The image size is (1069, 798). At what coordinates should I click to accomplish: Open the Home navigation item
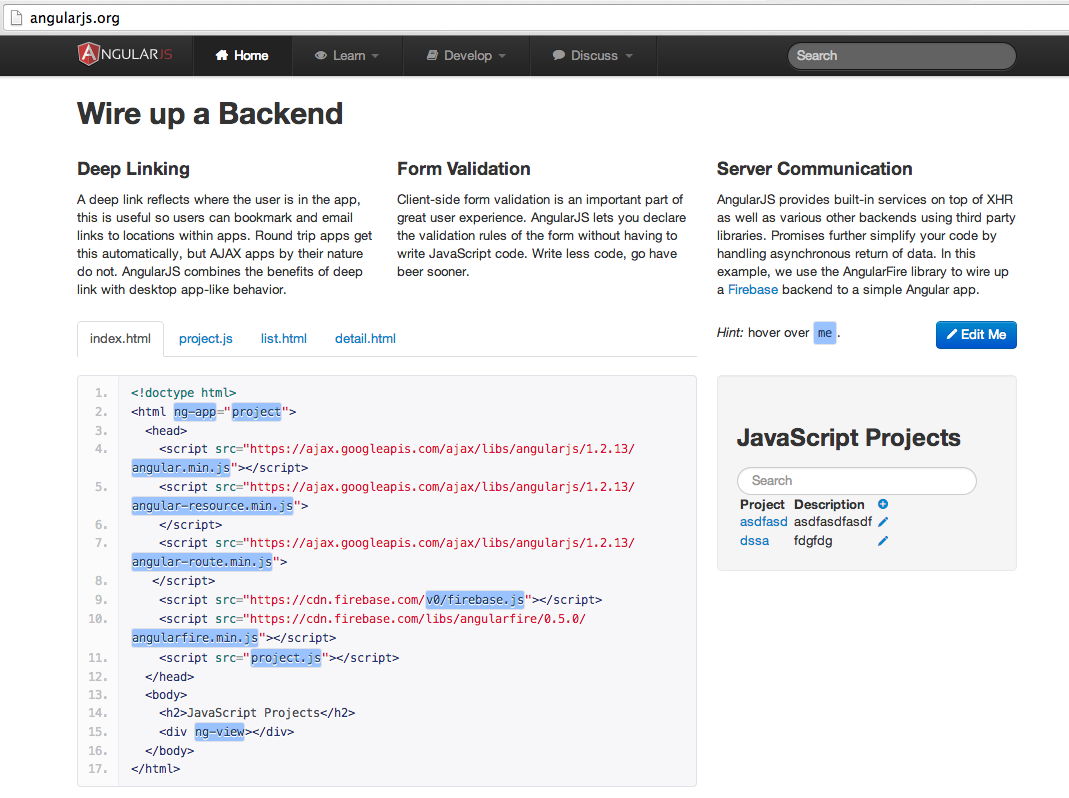(x=242, y=55)
